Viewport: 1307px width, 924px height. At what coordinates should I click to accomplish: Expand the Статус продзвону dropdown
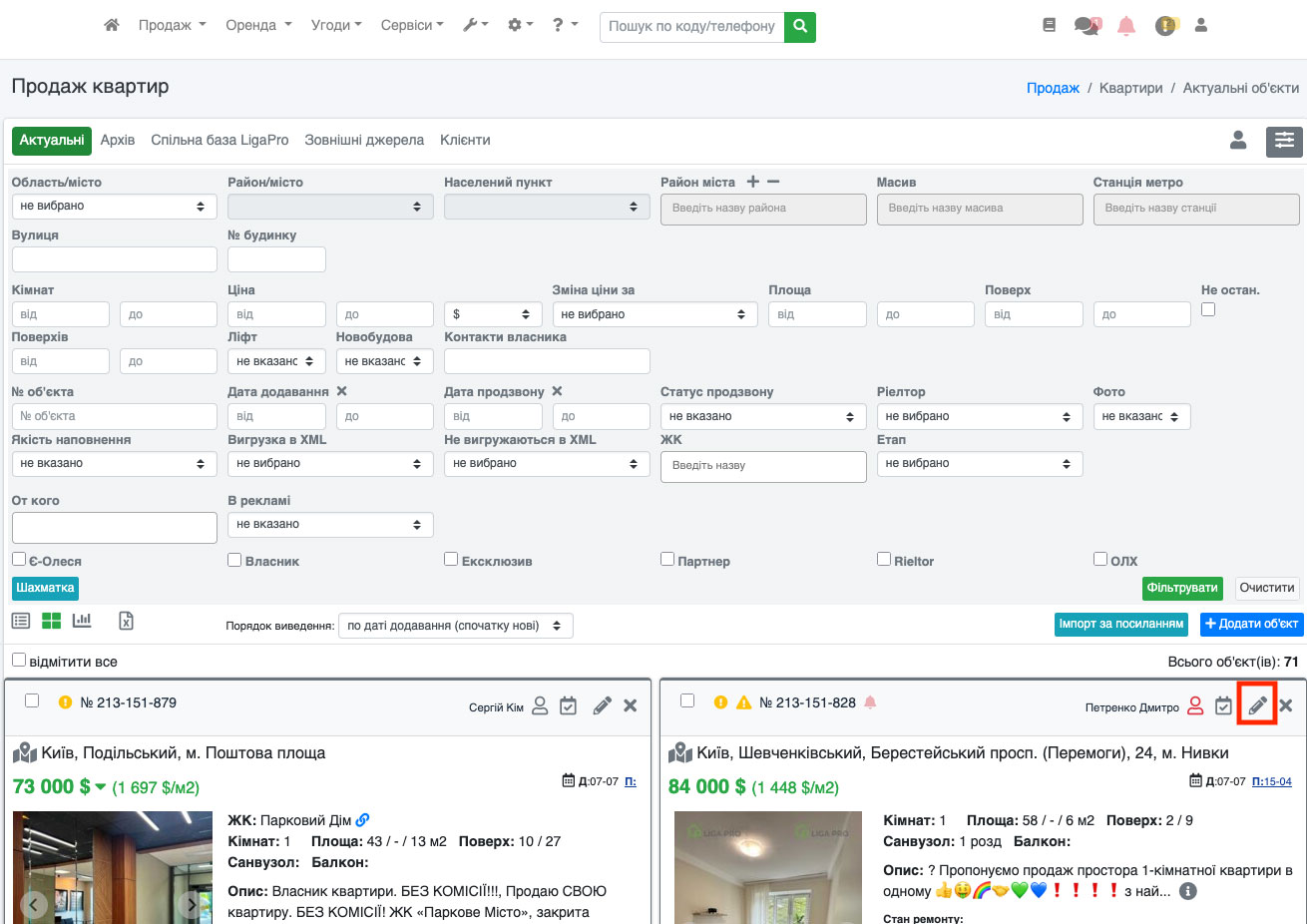pos(762,416)
